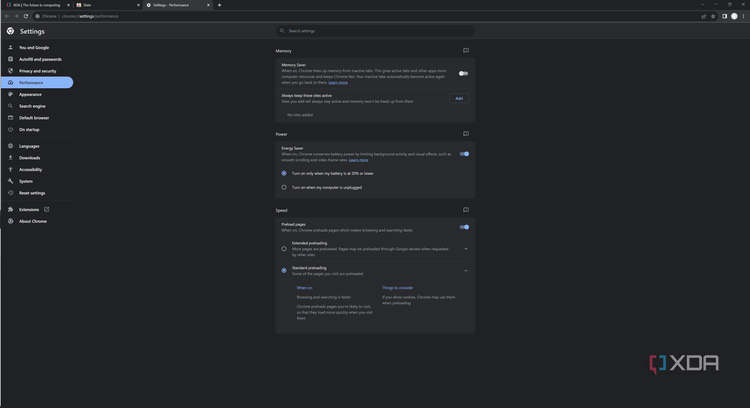Switch to the XDA browser tab
750x408 pixels.
click(36, 5)
